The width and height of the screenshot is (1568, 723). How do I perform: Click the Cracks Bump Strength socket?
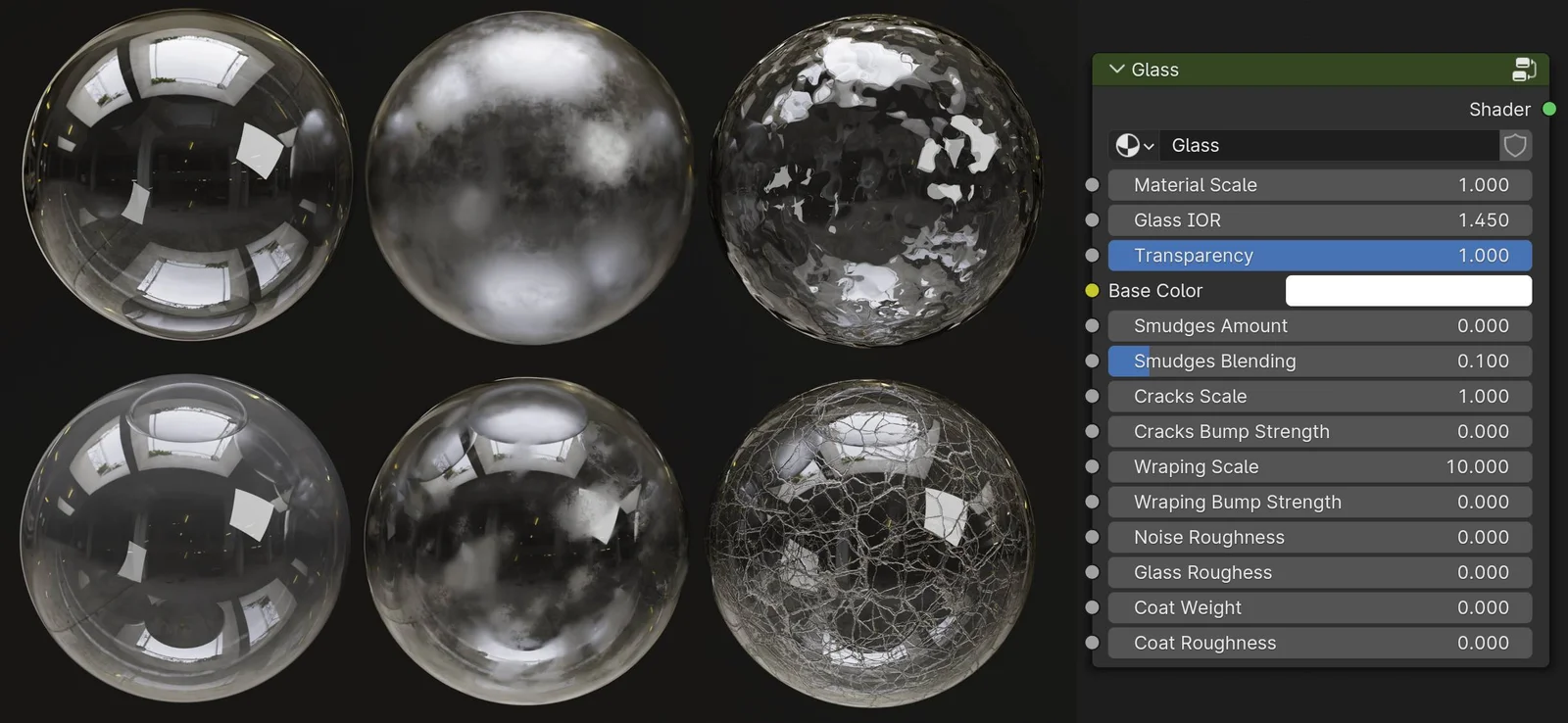[1092, 432]
